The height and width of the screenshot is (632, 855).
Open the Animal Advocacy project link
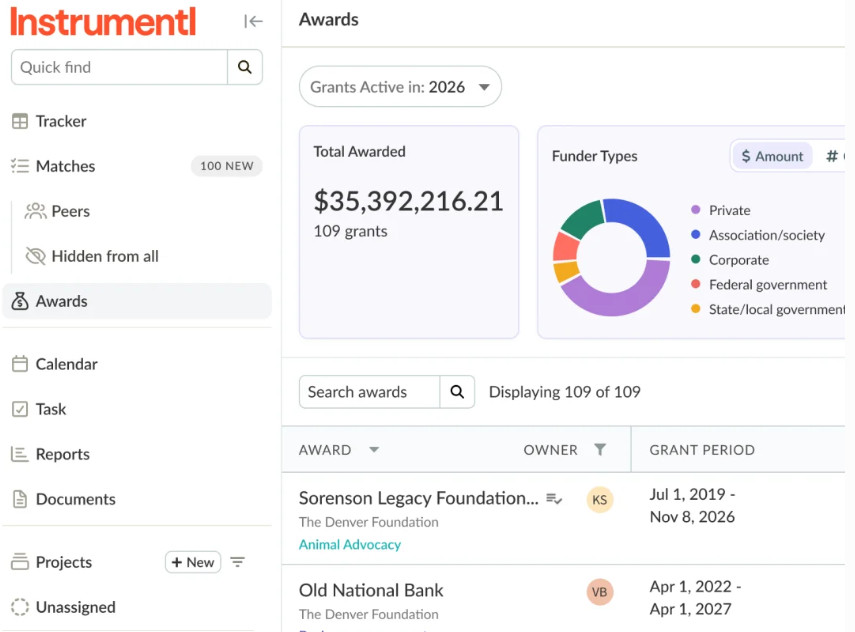click(x=350, y=544)
